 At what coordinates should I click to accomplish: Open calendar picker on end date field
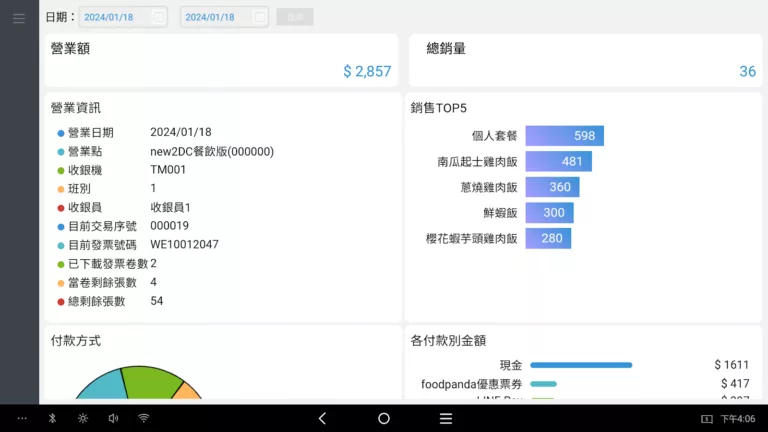click(x=260, y=17)
